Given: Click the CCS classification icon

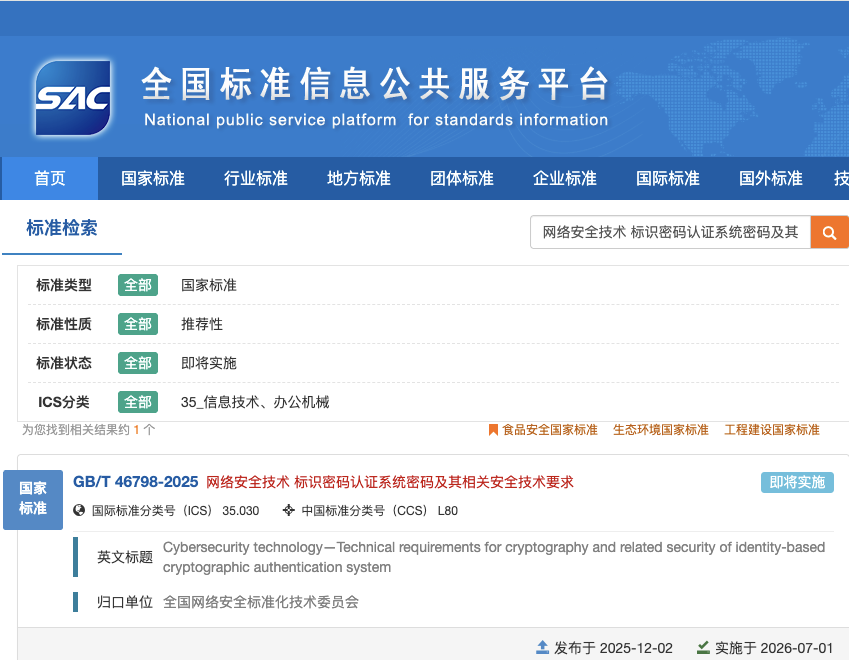Looking at the screenshot, I should tap(289, 510).
